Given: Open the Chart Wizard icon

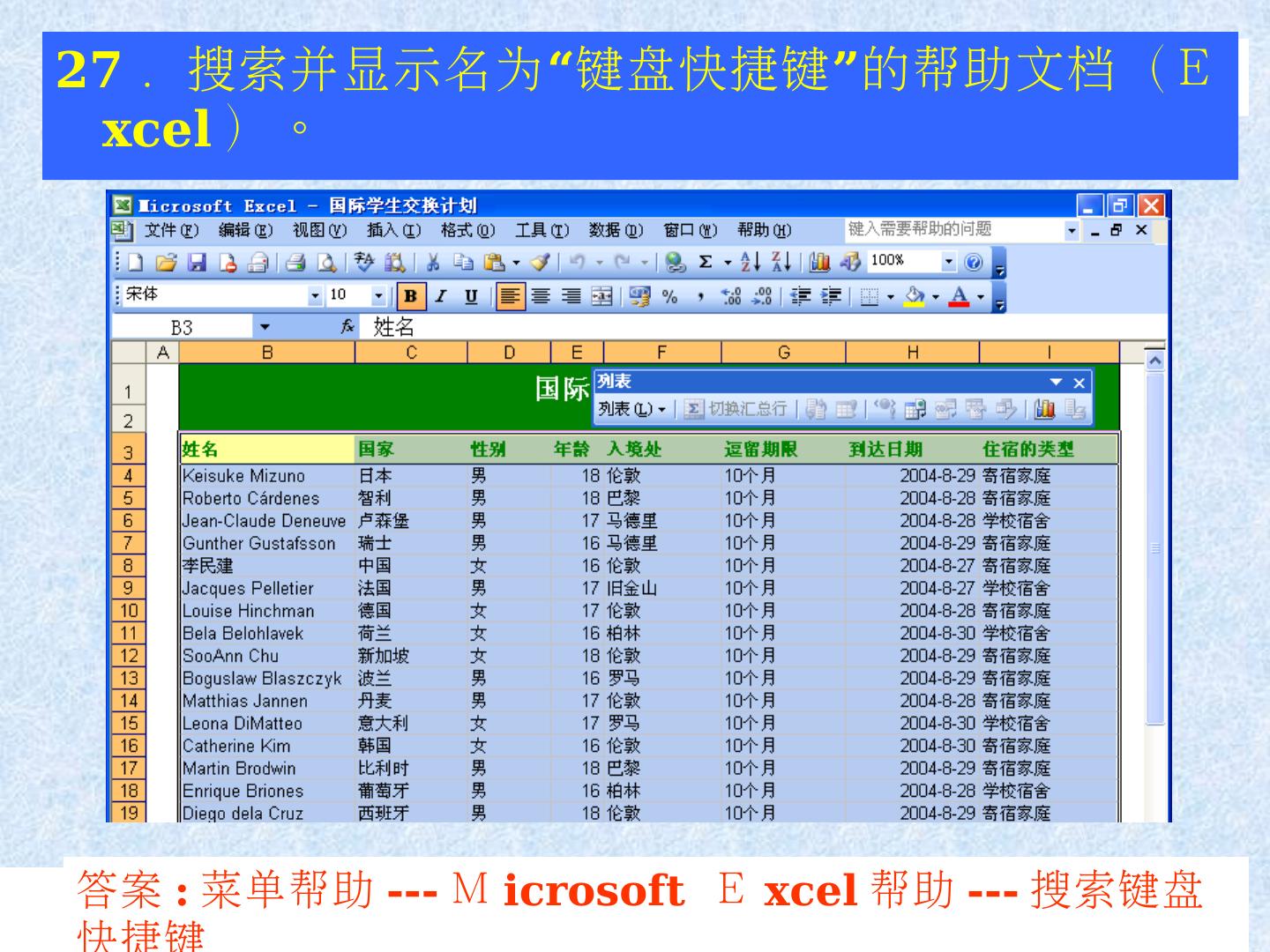Looking at the screenshot, I should tap(820, 262).
